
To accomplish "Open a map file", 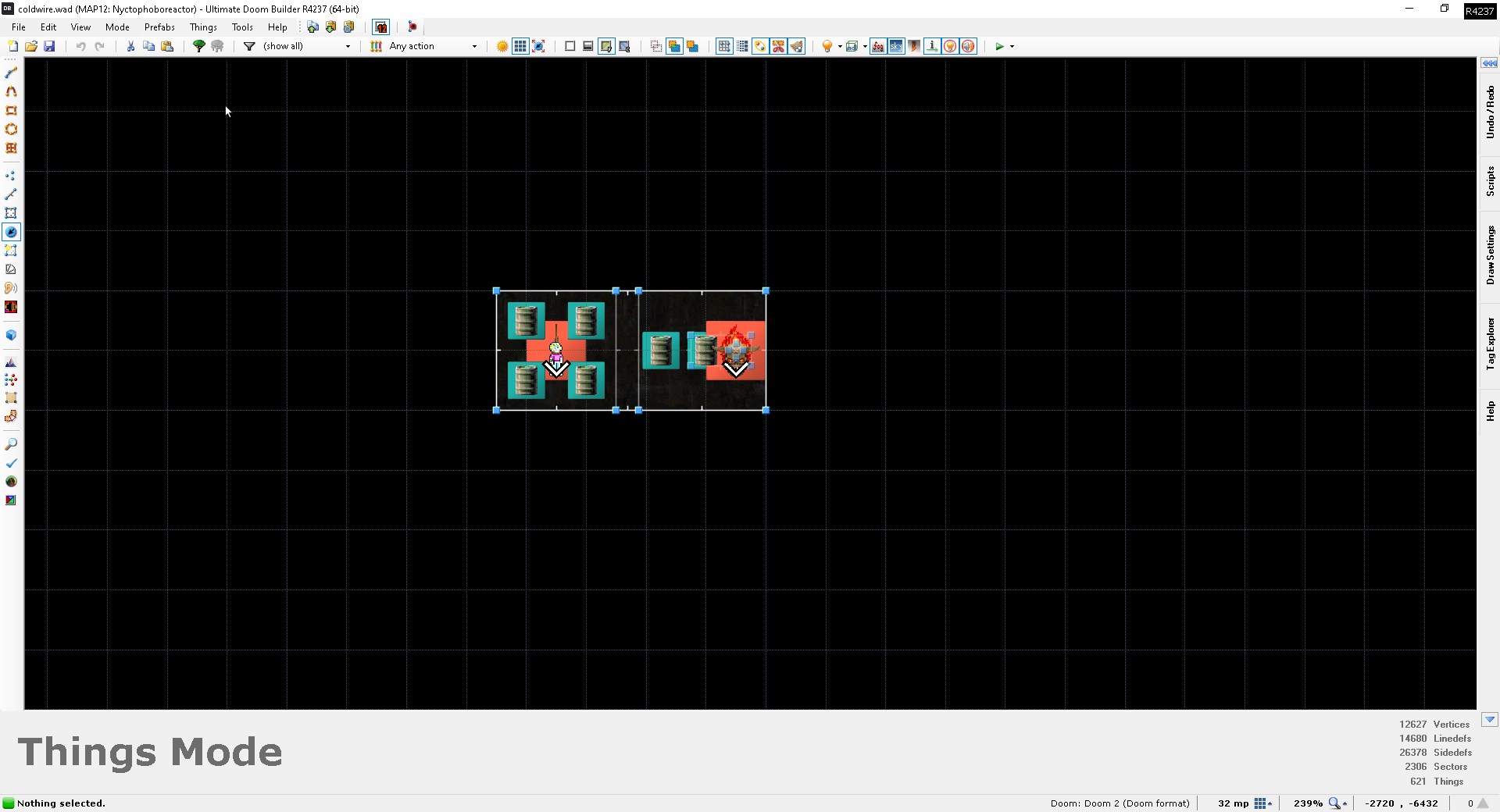I will pyautogui.click(x=31, y=46).
